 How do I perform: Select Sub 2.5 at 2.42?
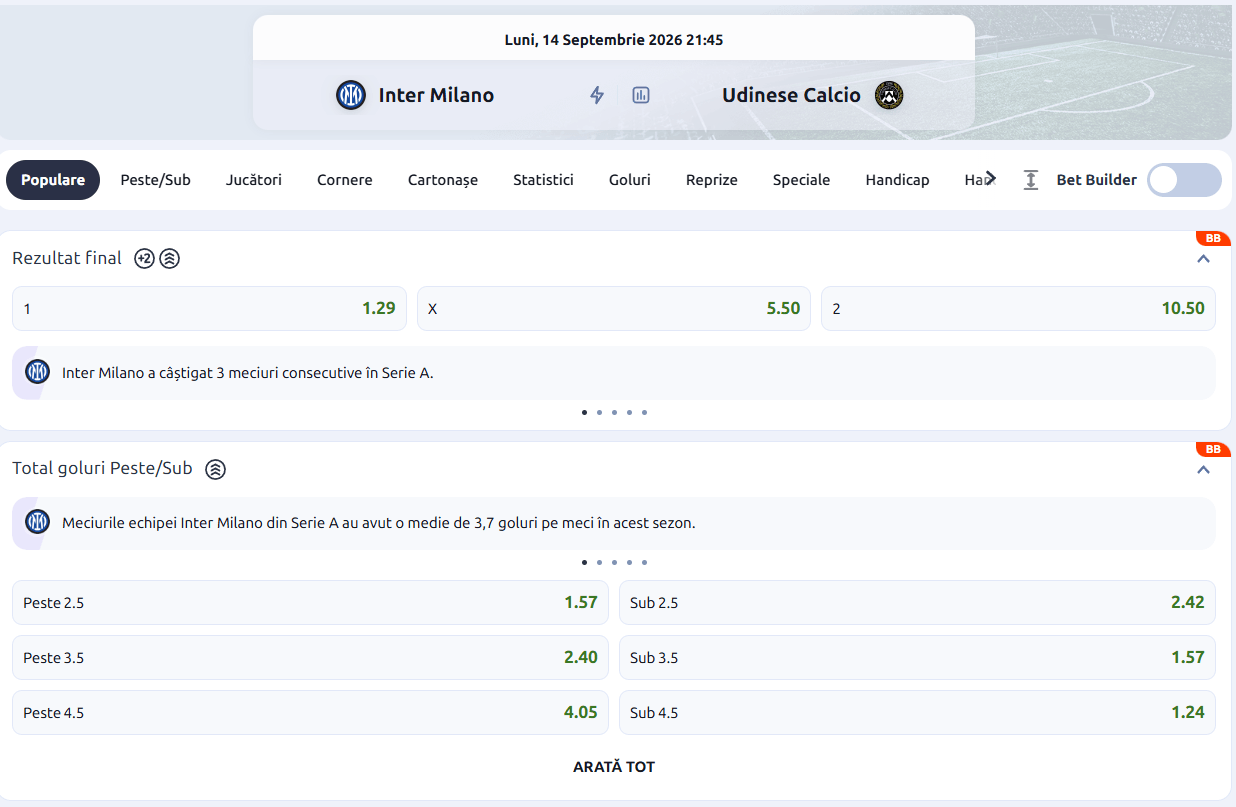(917, 603)
